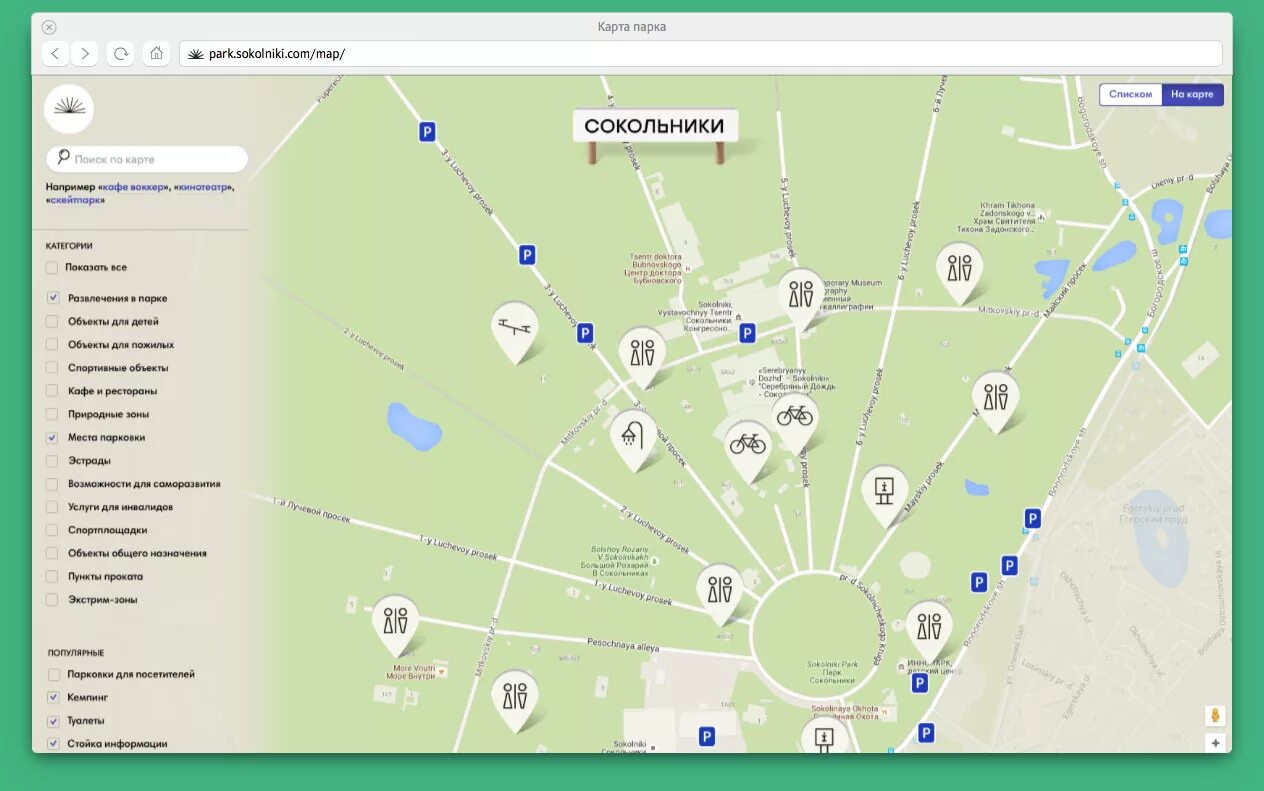Check Спортивные объекты

coord(51,368)
